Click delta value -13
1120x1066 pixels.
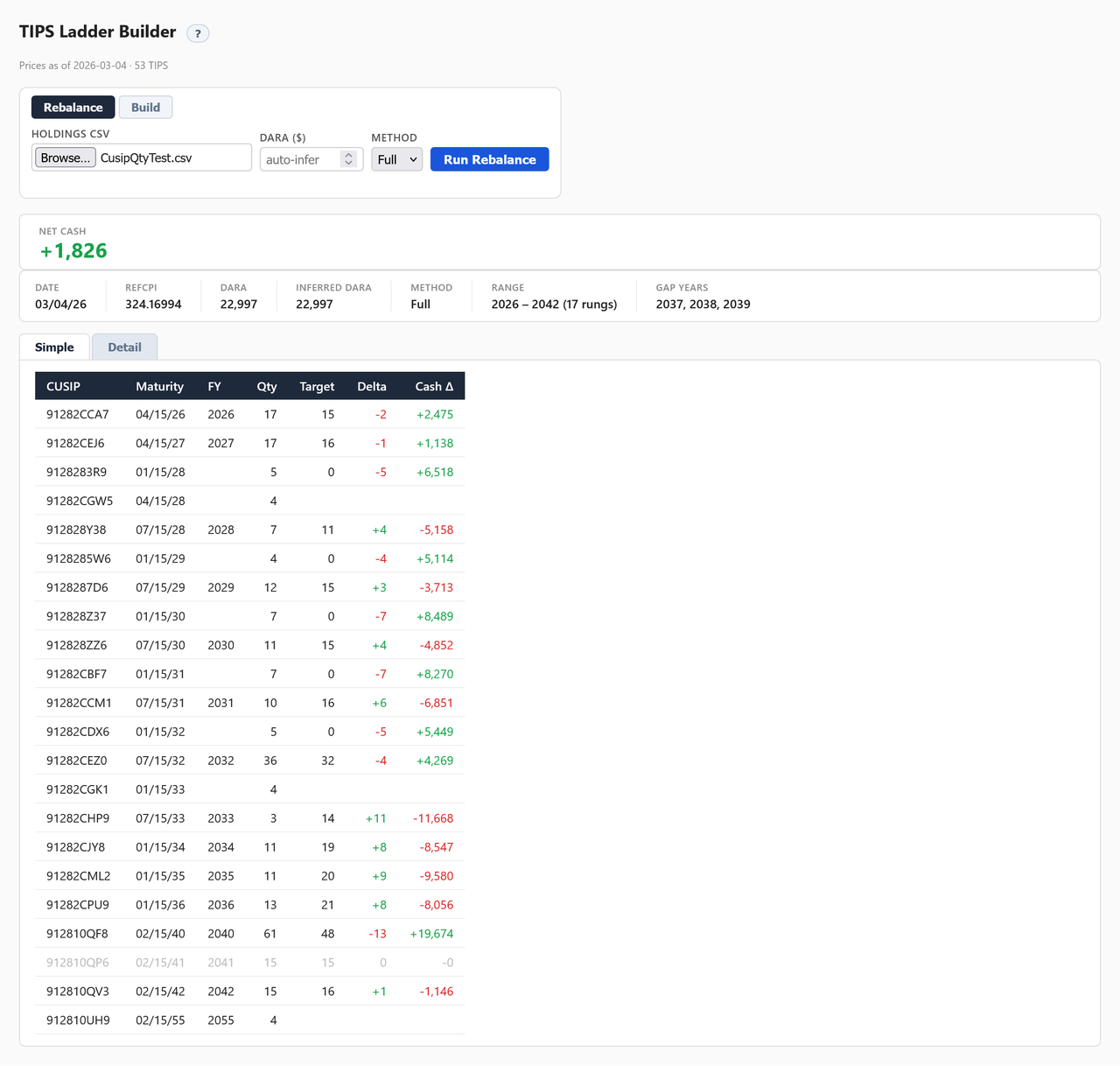[377, 935]
